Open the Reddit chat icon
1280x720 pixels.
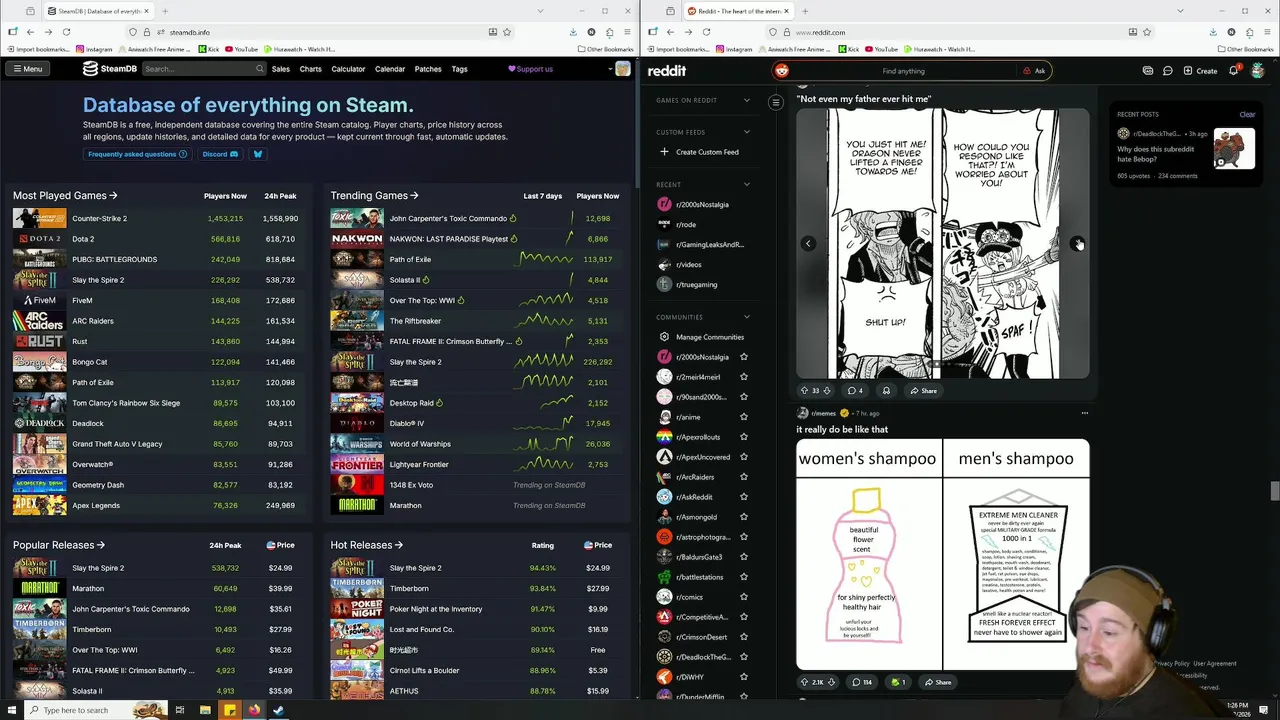coord(1167,71)
